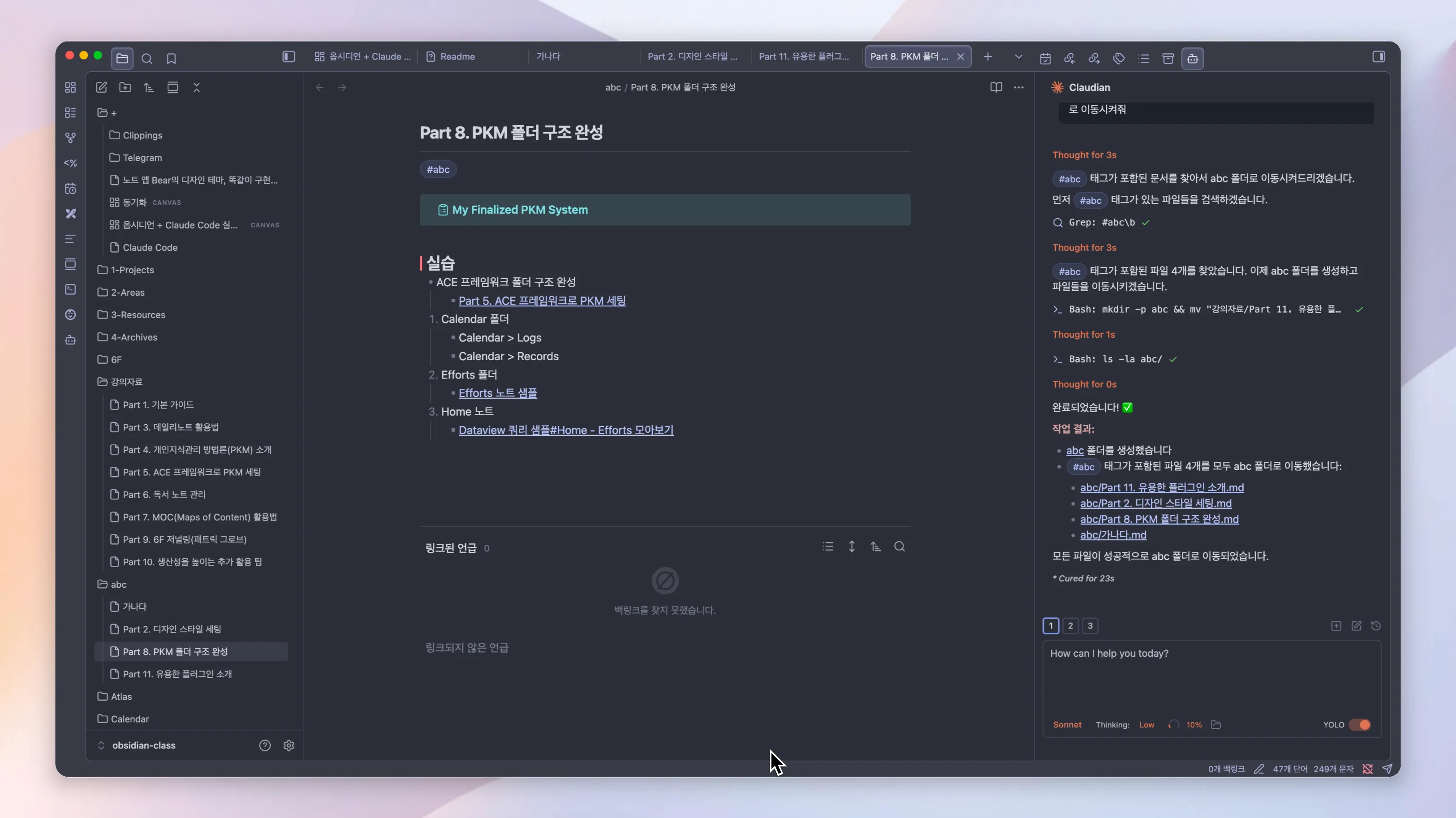This screenshot has width=1456, height=818.
Task: Open the My Finalized PKM System link
Action: (519, 210)
